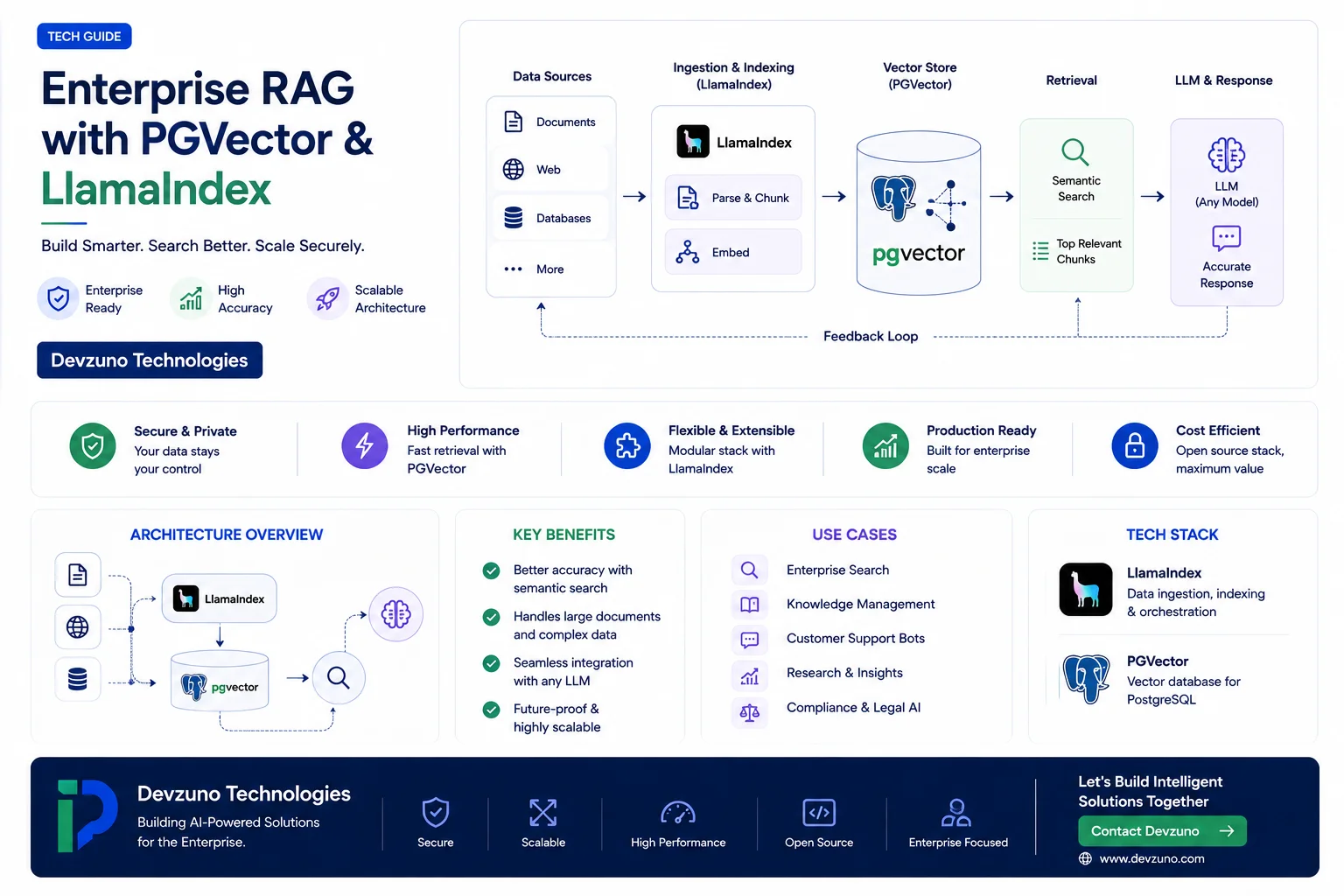
Task: Click the Contact Devzuno button
Action: tap(1162, 830)
